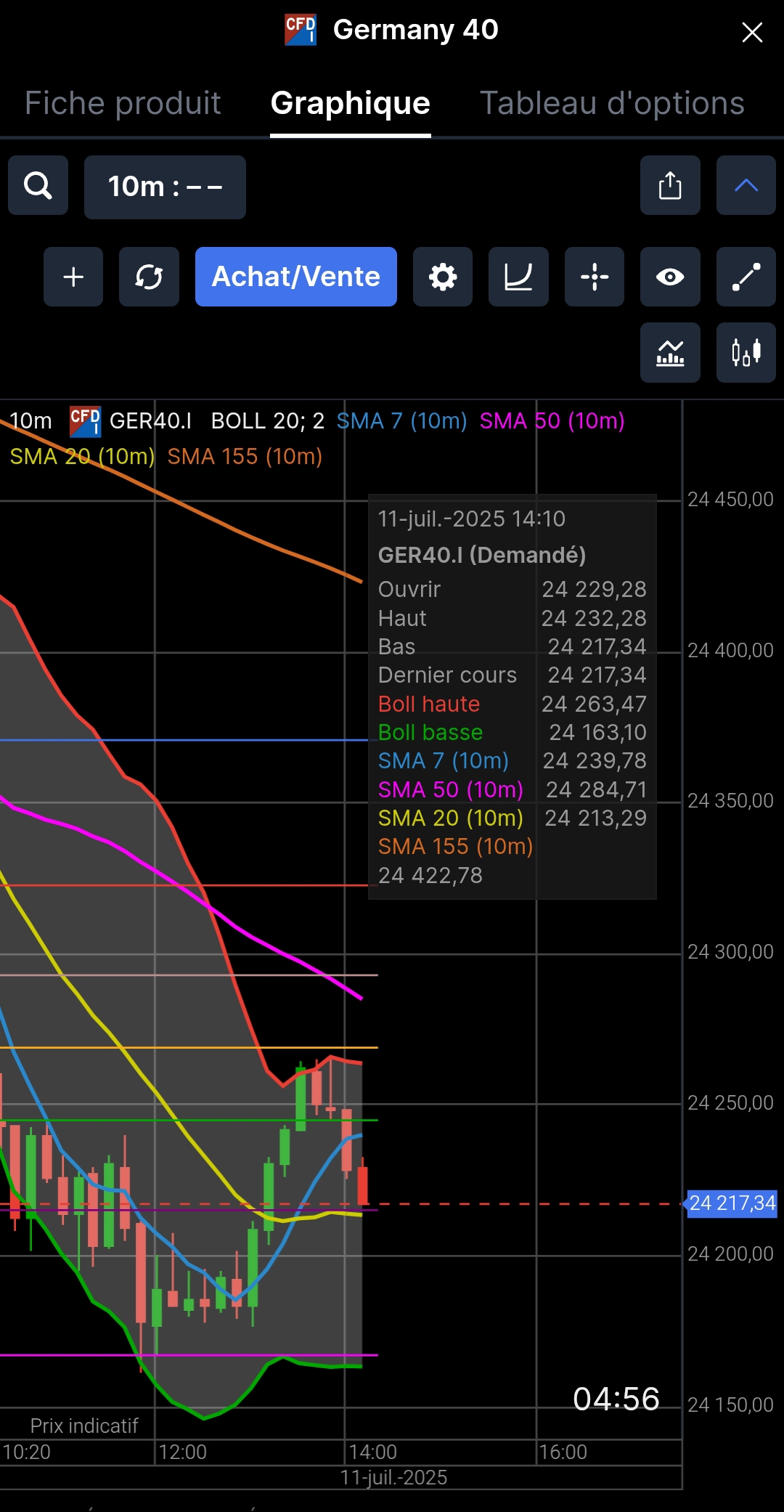The width and height of the screenshot is (784, 1512).
Task: Refresh the chart with circular arrows icon
Action: (149, 277)
